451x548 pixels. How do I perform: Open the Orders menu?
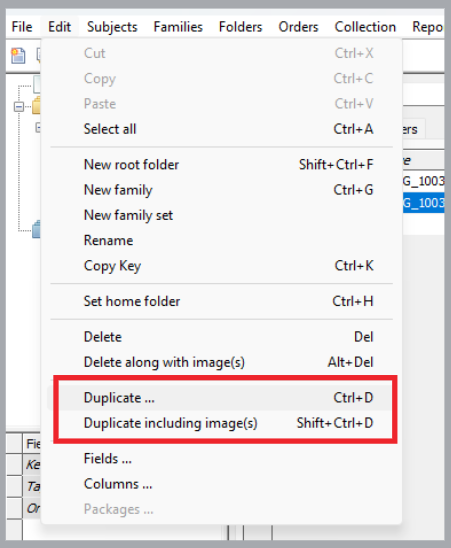pos(298,27)
